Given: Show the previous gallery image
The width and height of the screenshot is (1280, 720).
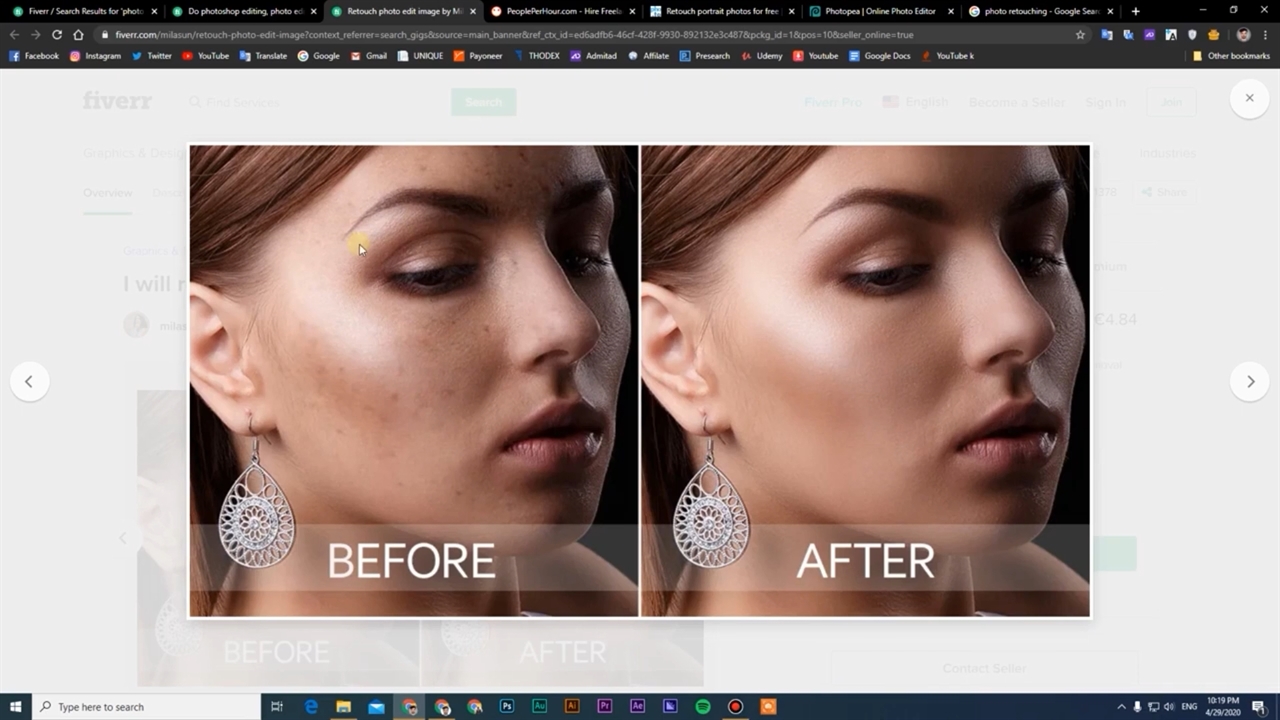Looking at the screenshot, I should click(x=29, y=381).
